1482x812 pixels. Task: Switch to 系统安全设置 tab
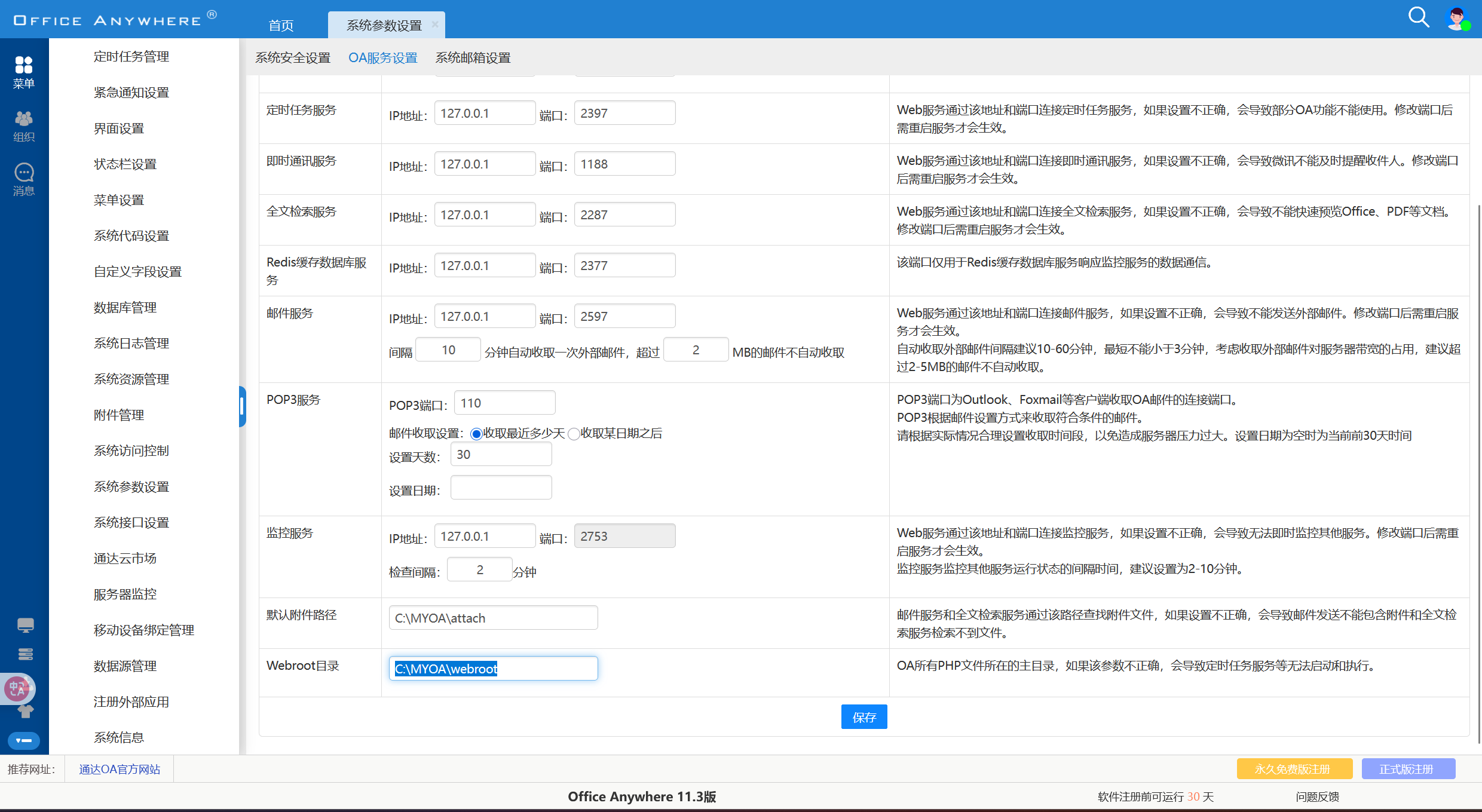point(293,58)
